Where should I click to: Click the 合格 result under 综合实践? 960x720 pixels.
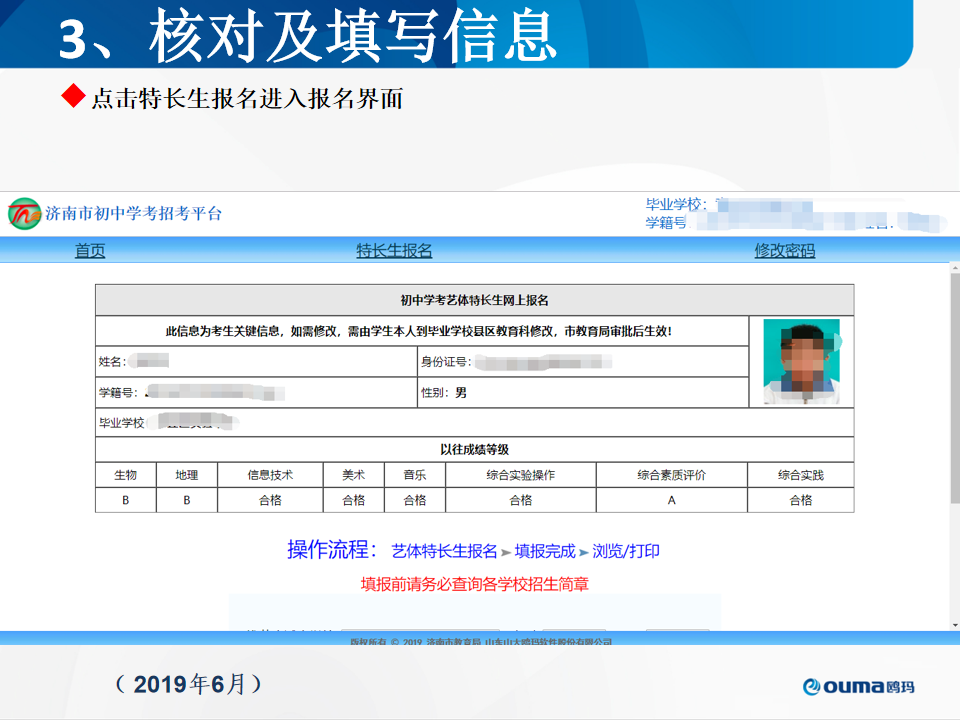click(x=801, y=500)
